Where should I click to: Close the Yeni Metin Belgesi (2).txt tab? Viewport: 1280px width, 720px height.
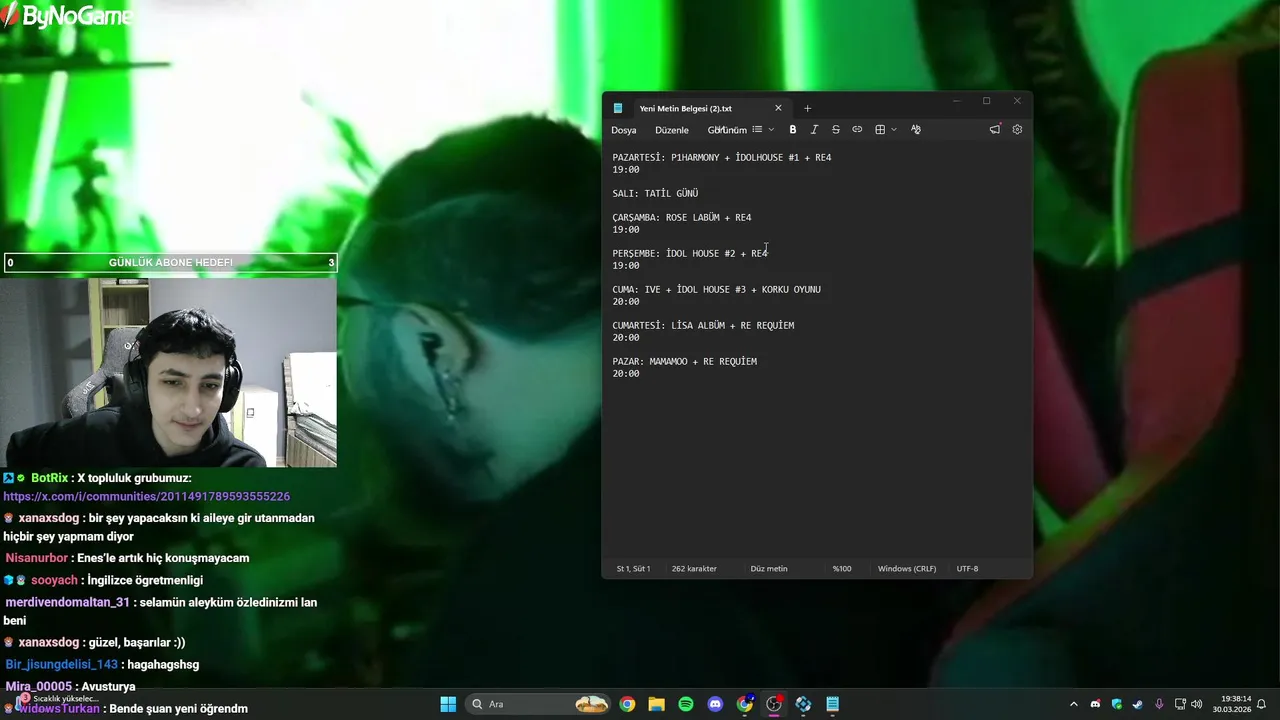(x=778, y=108)
